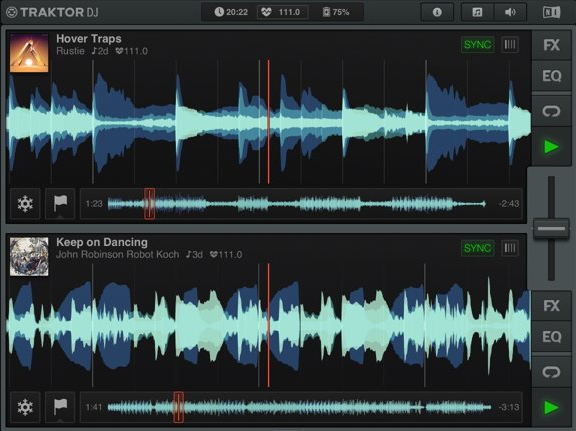Tap the 111.0 BPM of Hover Traps
This screenshot has height=431, width=576.
tap(132, 51)
